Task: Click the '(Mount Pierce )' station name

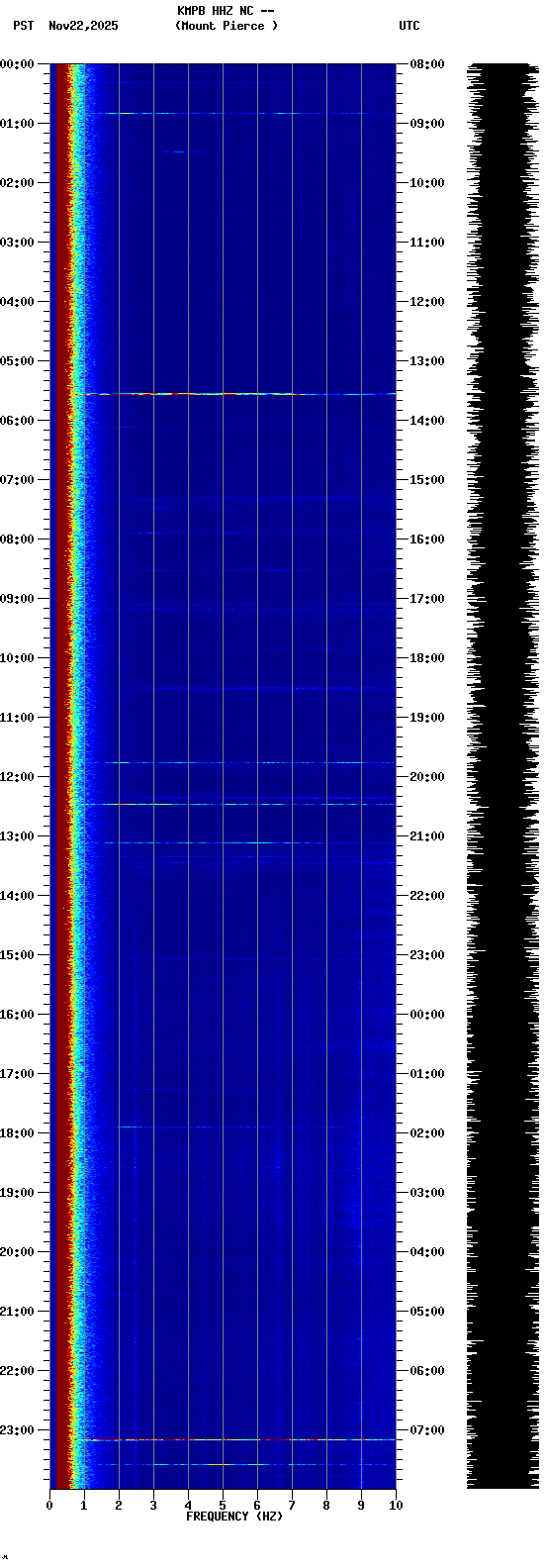Action: click(x=227, y=26)
